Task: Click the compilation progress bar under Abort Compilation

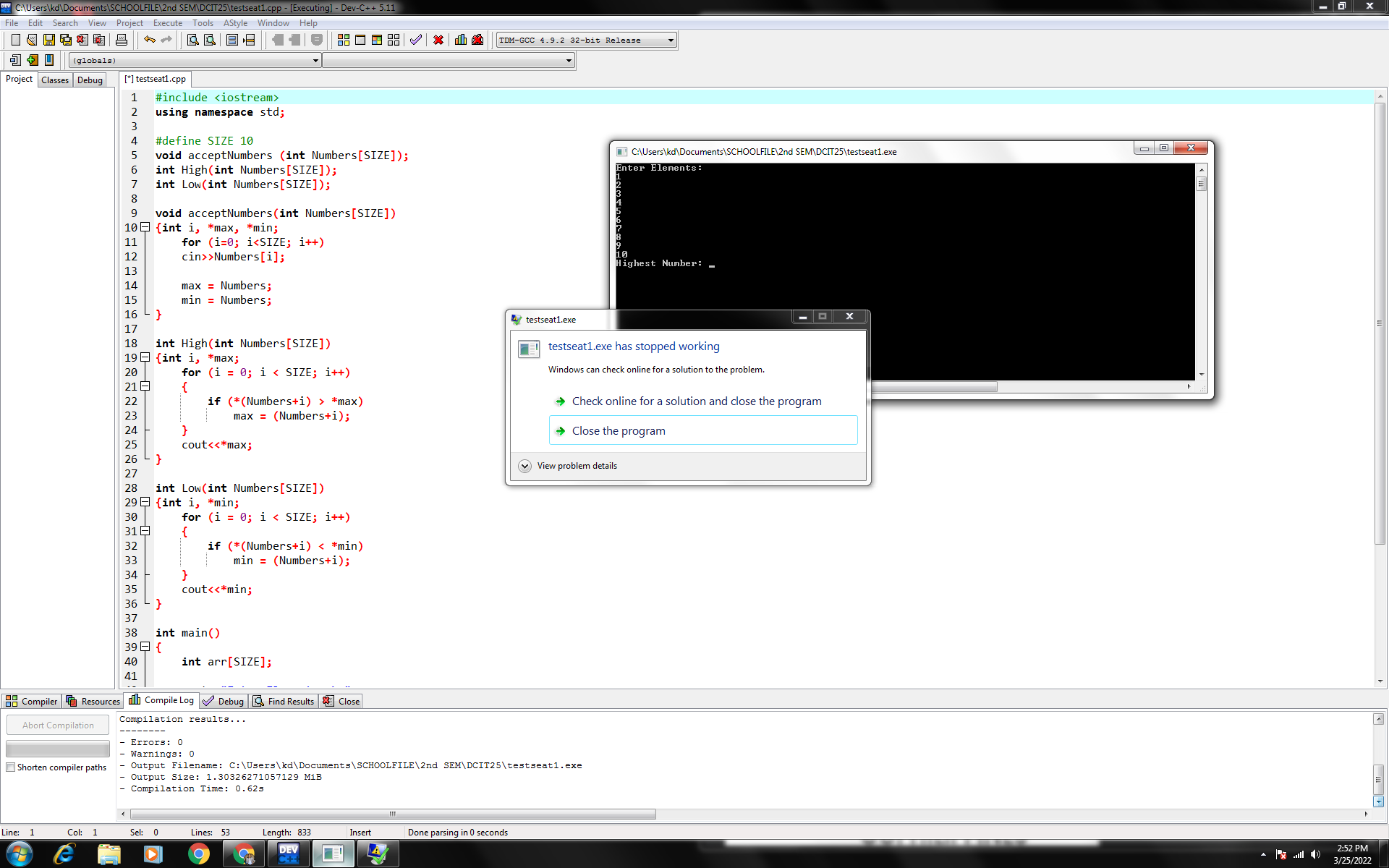Action: pos(58,748)
